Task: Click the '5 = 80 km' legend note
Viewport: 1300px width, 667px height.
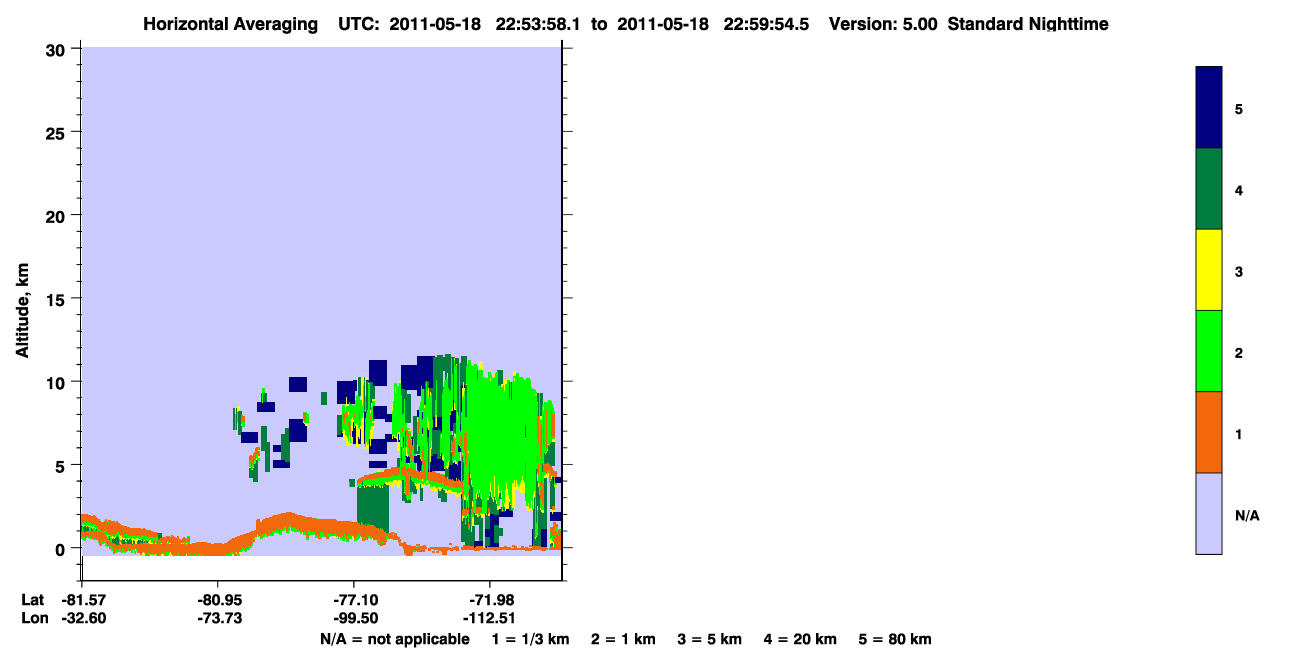Action: click(x=895, y=639)
